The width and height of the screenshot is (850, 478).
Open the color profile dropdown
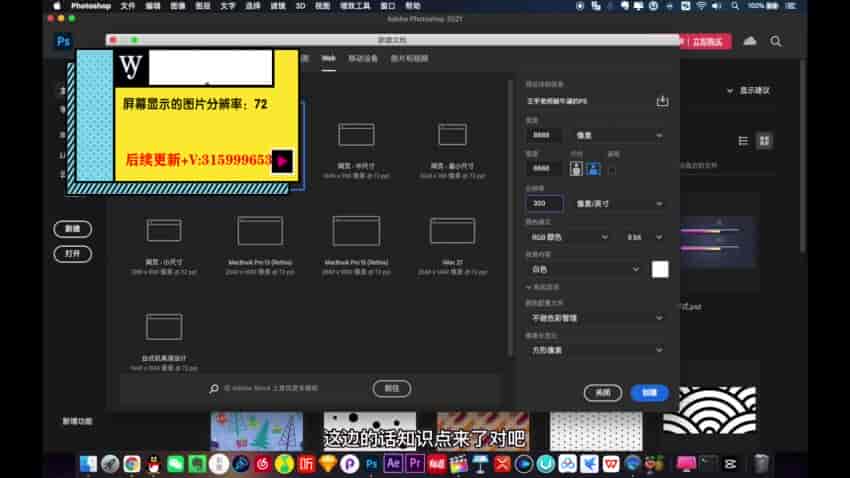click(596, 318)
